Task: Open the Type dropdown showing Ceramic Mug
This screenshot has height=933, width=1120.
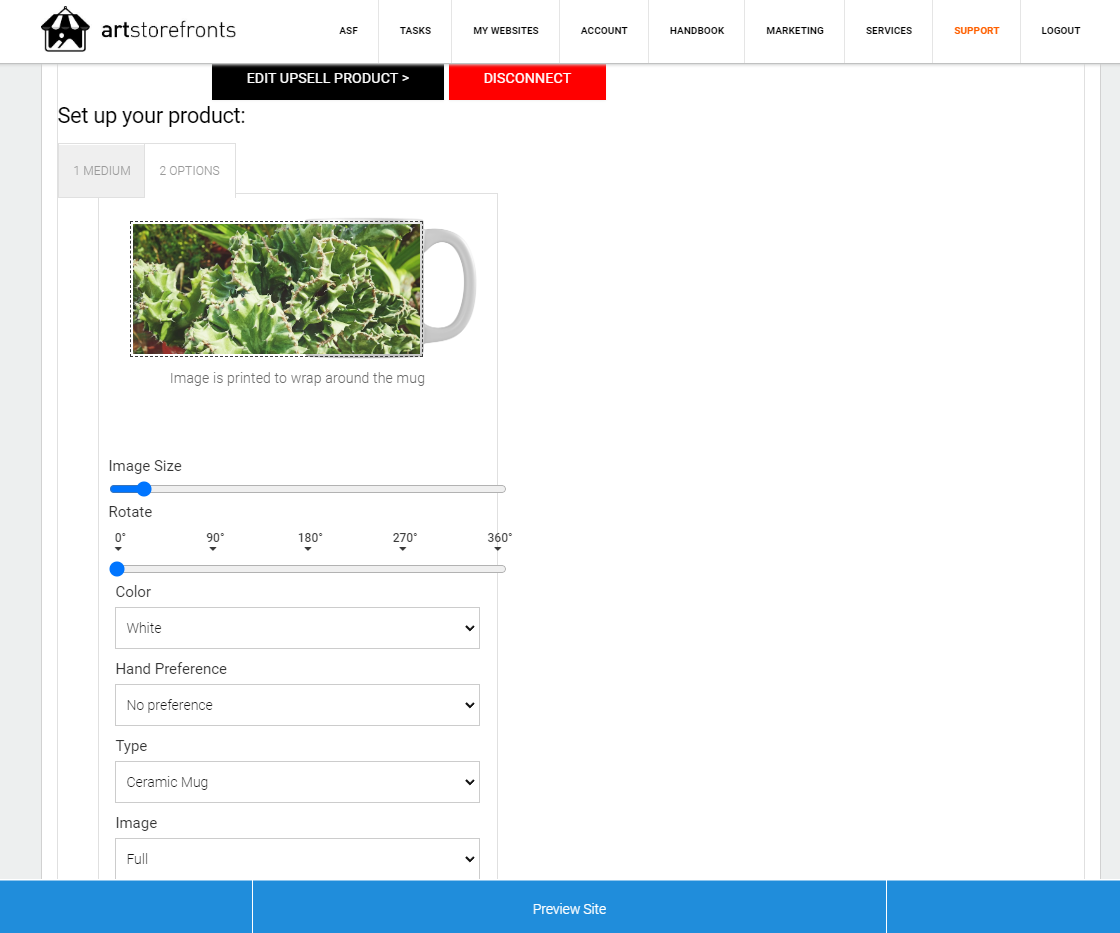Action: click(x=297, y=782)
